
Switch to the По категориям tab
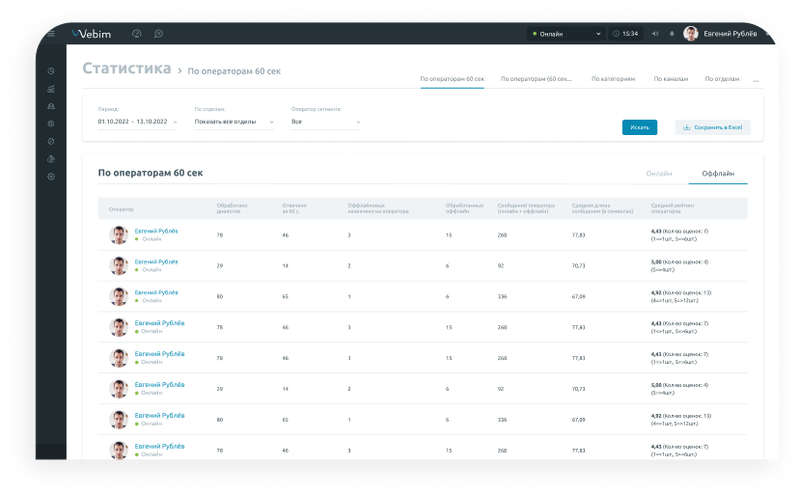click(613, 79)
